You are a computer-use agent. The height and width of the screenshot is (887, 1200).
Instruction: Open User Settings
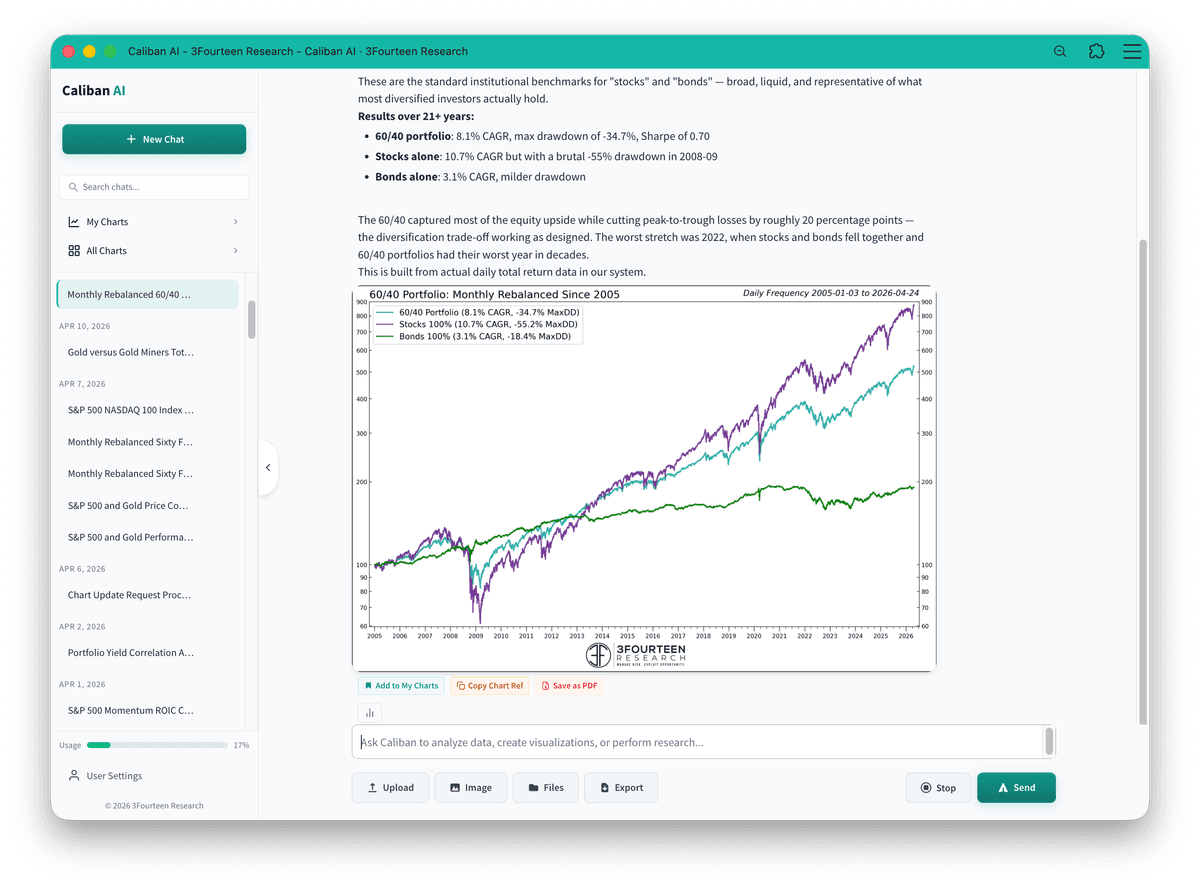[105, 776]
